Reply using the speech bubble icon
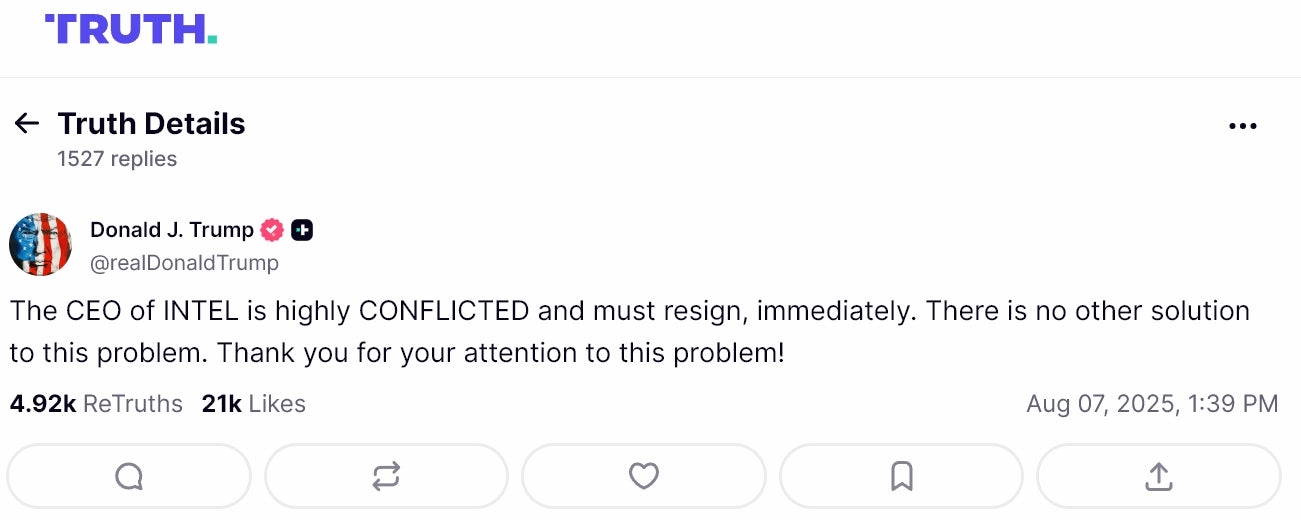 click(x=129, y=476)
